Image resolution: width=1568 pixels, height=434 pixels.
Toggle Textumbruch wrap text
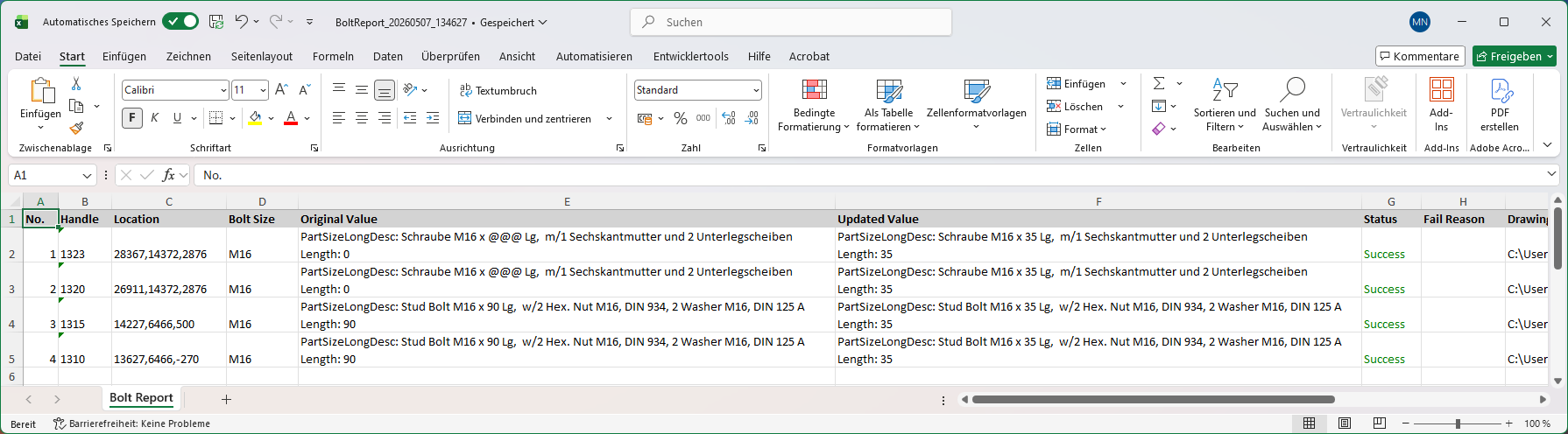[x=498, y=90]
